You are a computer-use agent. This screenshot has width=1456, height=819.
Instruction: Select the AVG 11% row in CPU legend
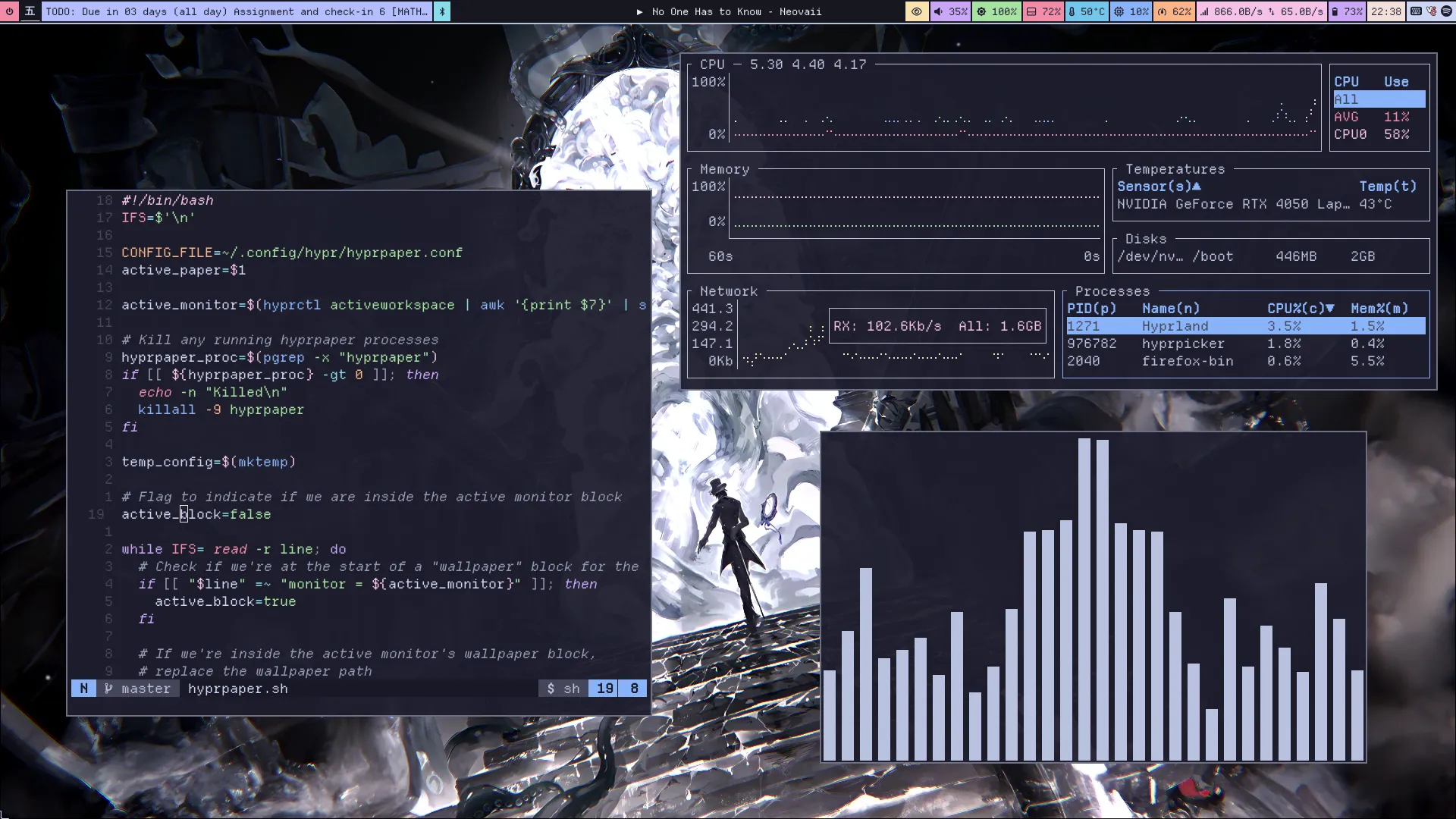[1379, 117]
